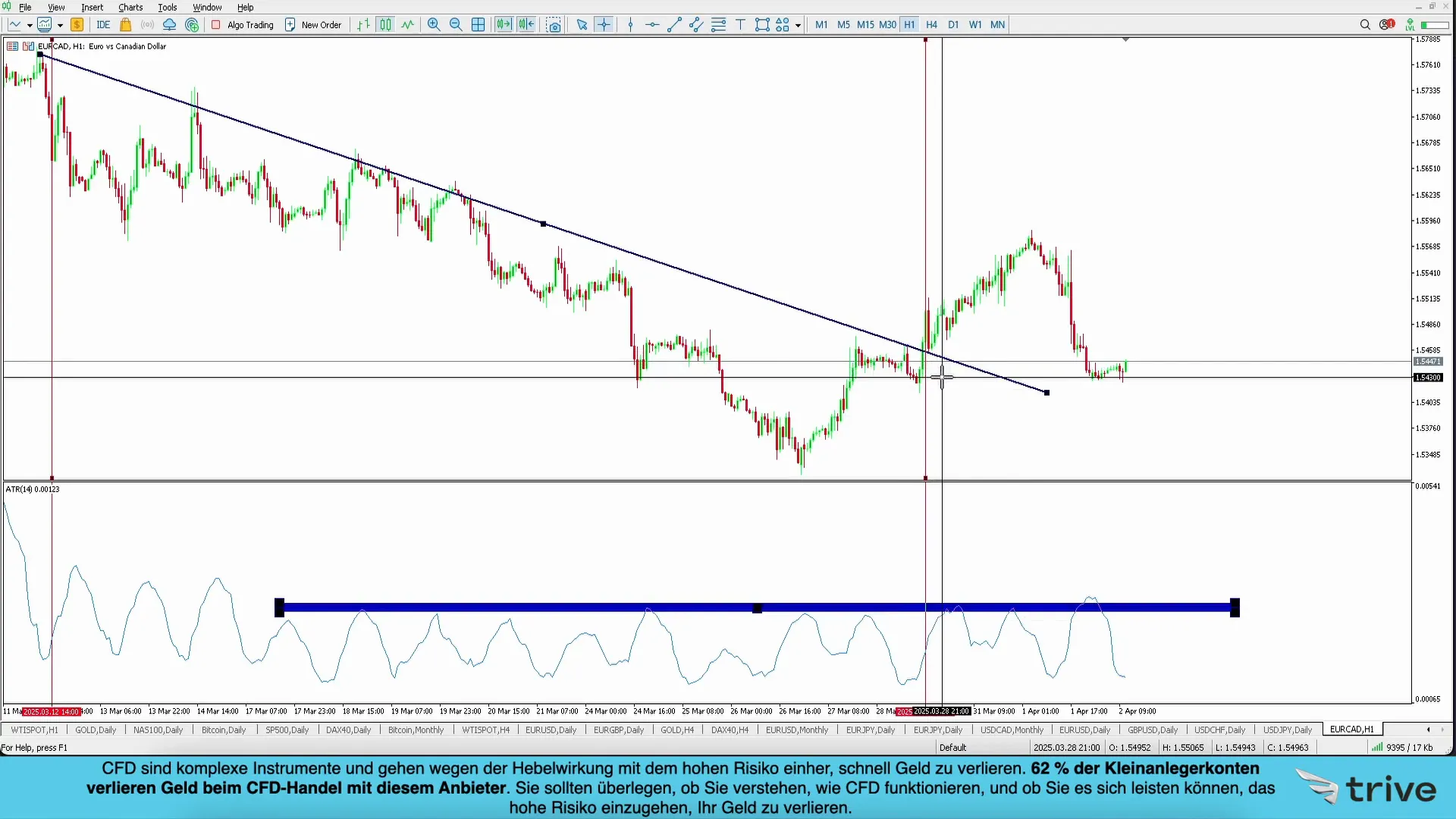Select the vertical line drawing tool
1456x819 pixels.
[x=630, y=24]
